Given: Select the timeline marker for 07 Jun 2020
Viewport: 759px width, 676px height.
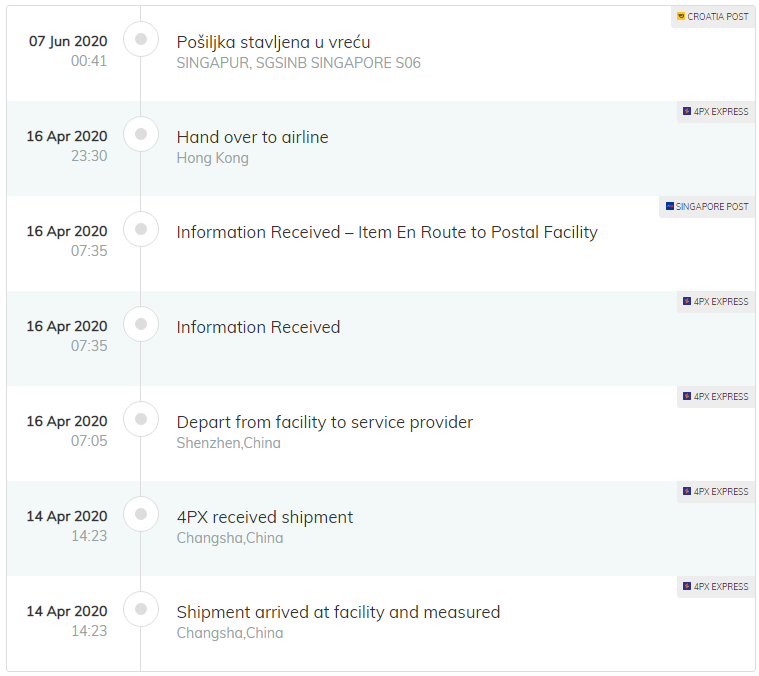Looking at the screenshot, I should click(x=141, y=39).
